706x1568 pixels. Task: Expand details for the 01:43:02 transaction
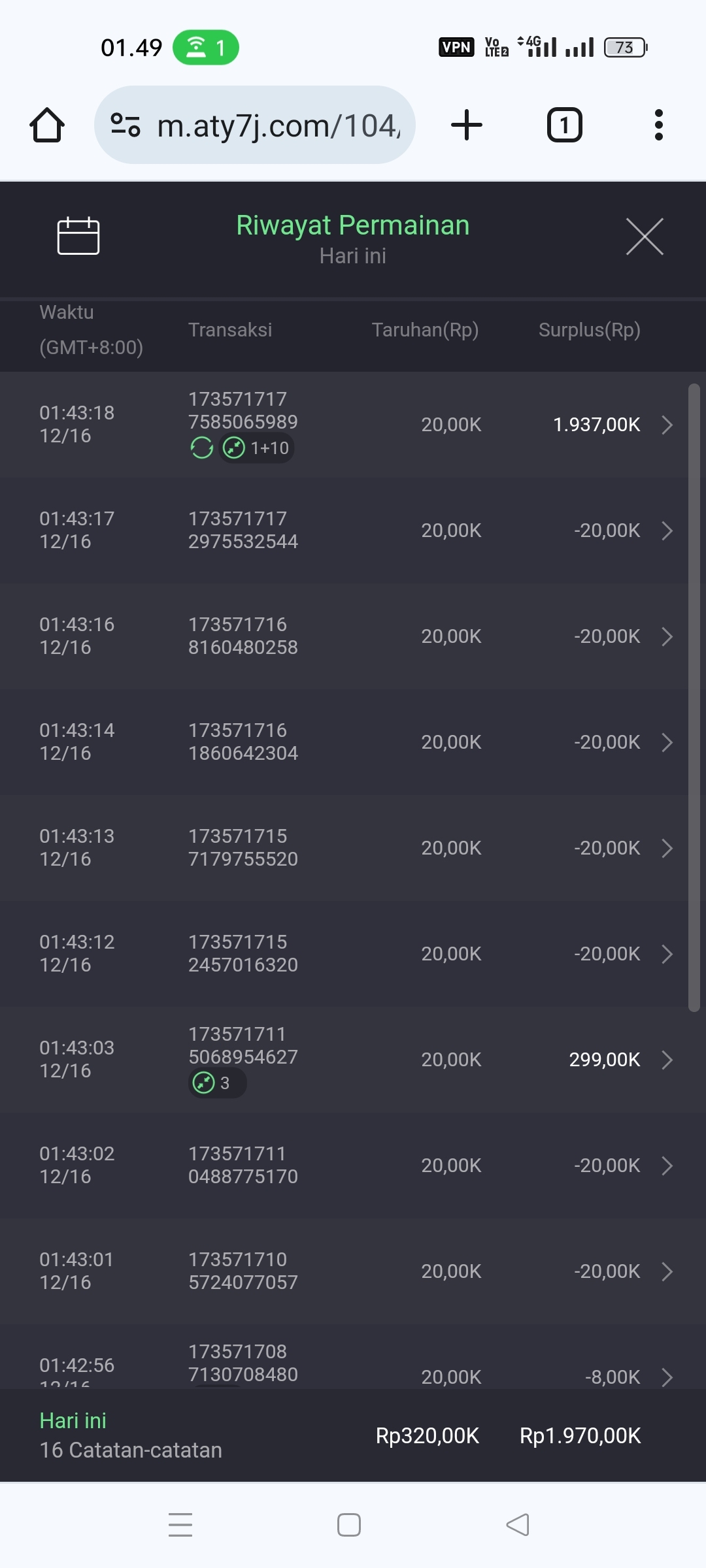point(667,1166)
